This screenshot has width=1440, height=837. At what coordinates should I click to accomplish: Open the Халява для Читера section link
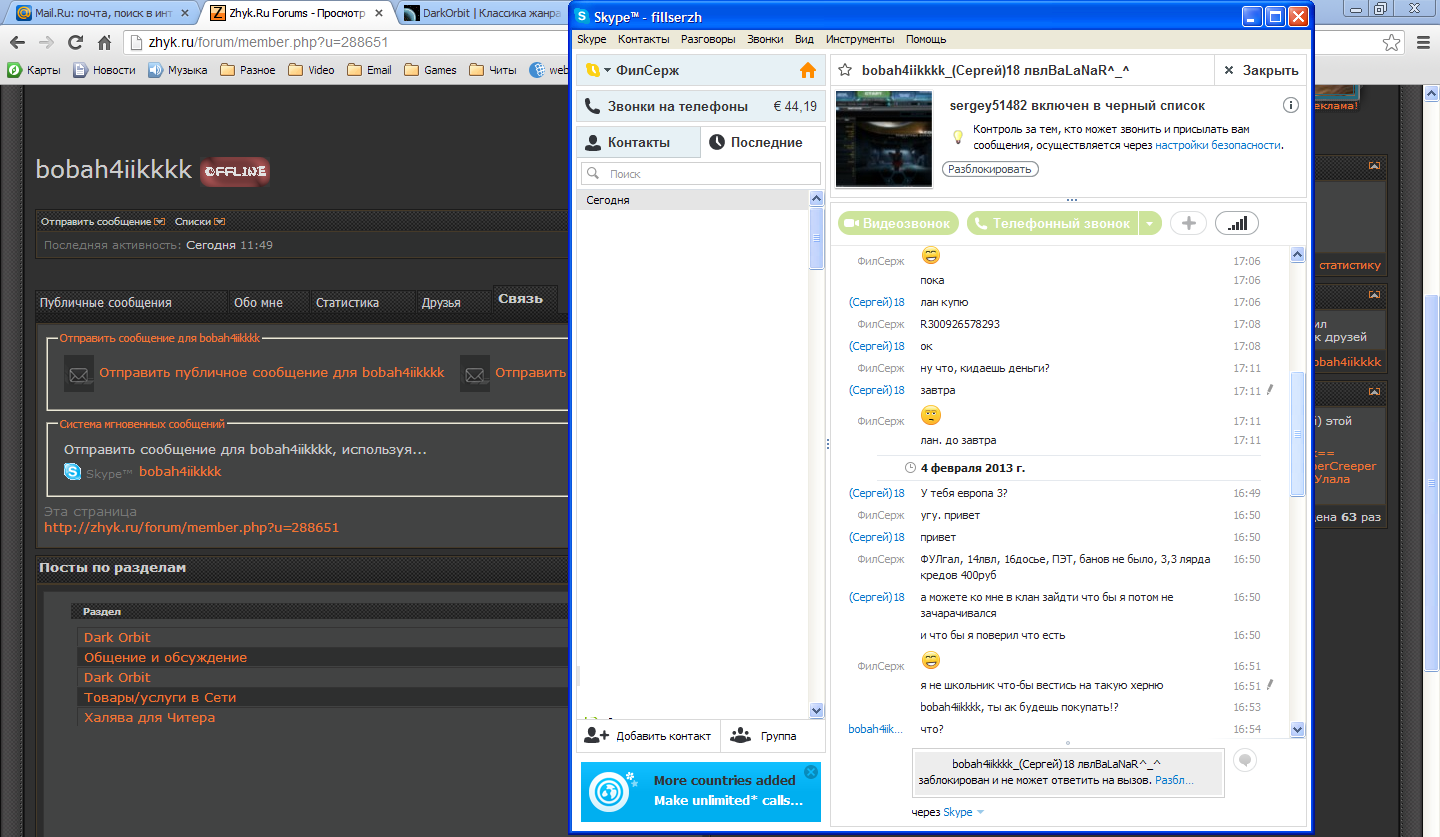point(149,717)
